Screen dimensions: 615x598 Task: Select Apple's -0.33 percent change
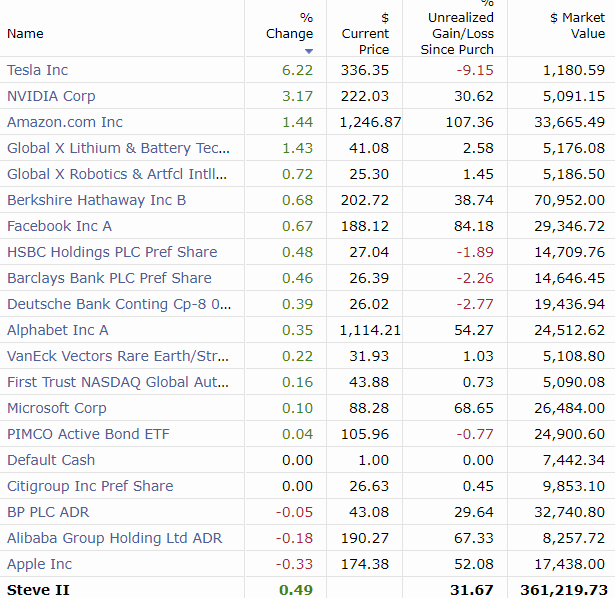[294, 564]
